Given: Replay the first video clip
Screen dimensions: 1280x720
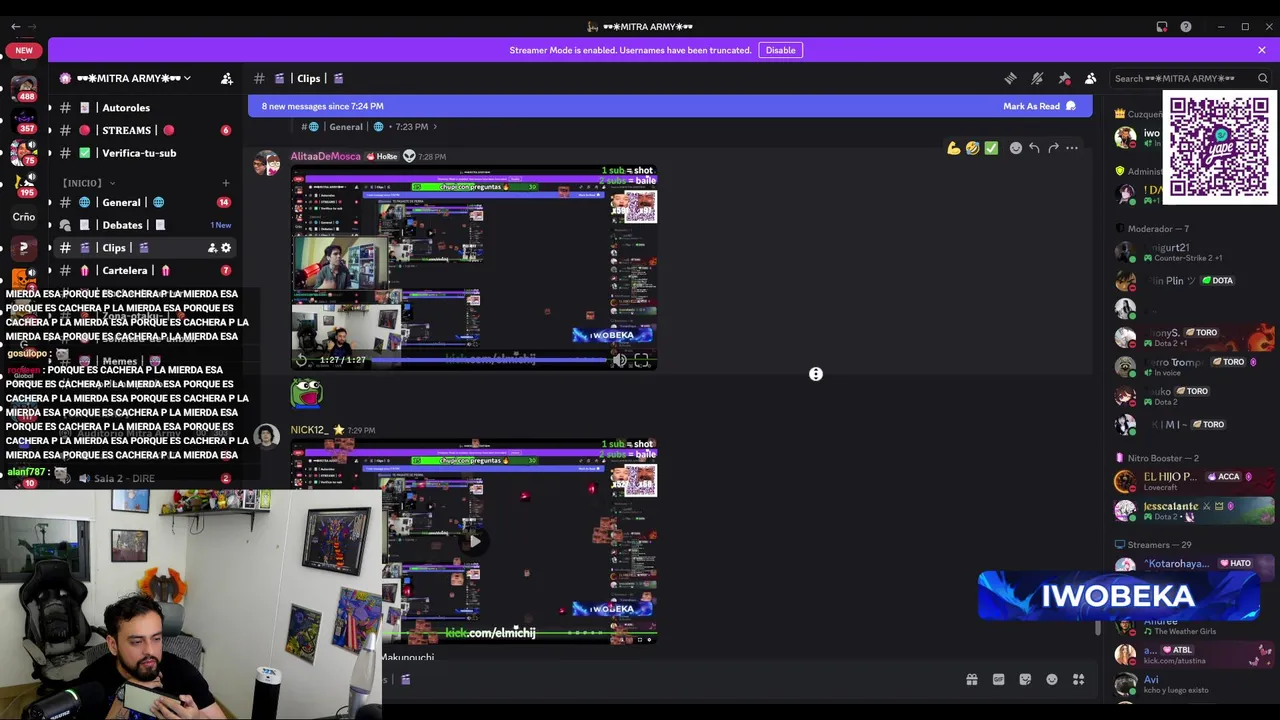Looking at the screenshot, I should click(301, 360).
